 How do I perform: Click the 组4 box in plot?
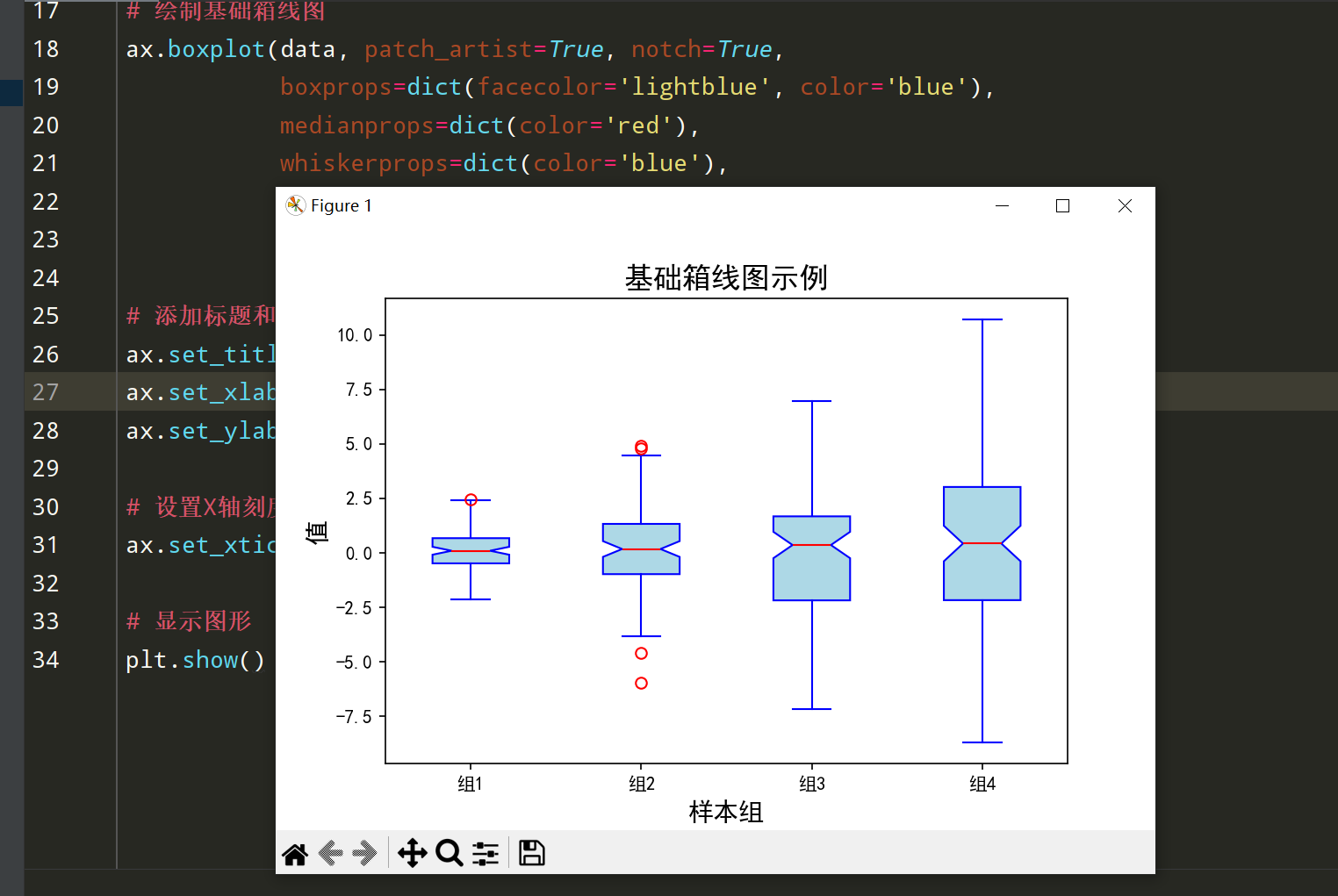click(x=982, y=543)
